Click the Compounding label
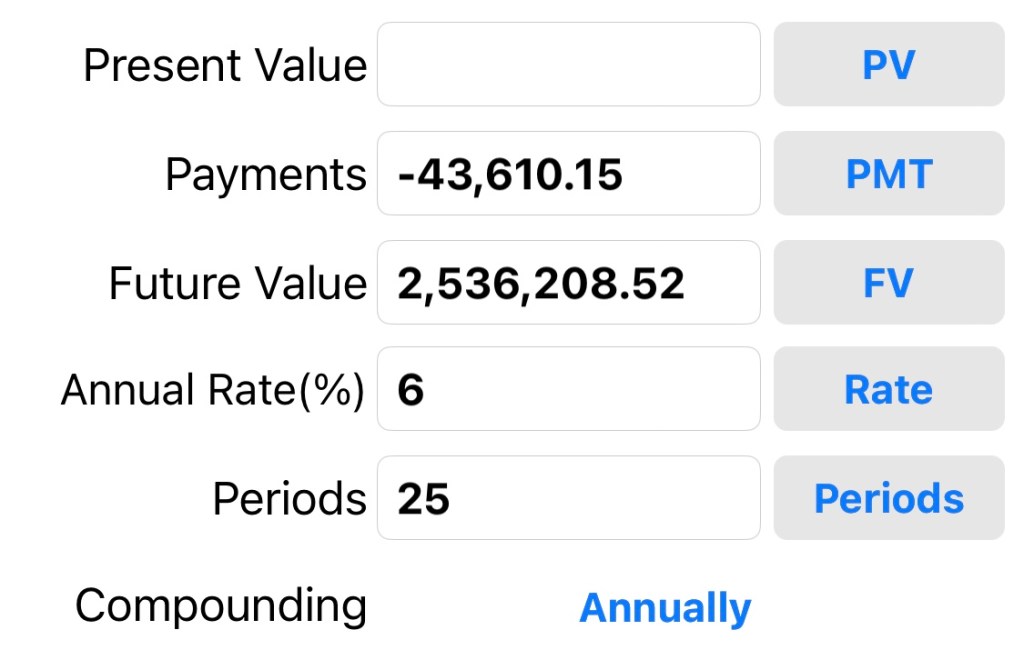Viewport: 1024px width, 660px height. 221,606
